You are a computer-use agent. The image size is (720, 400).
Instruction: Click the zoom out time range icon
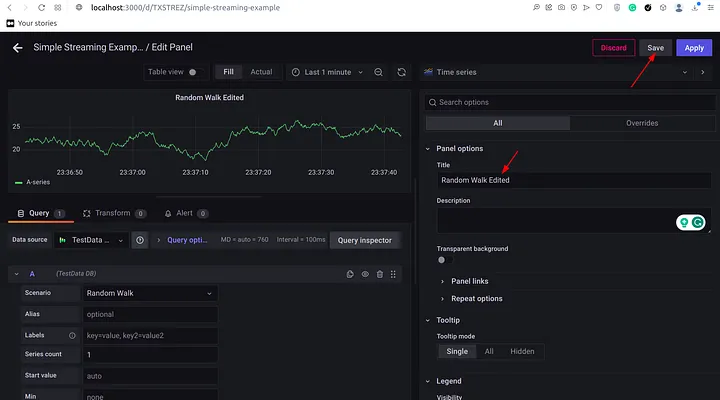tap(378, 72)
